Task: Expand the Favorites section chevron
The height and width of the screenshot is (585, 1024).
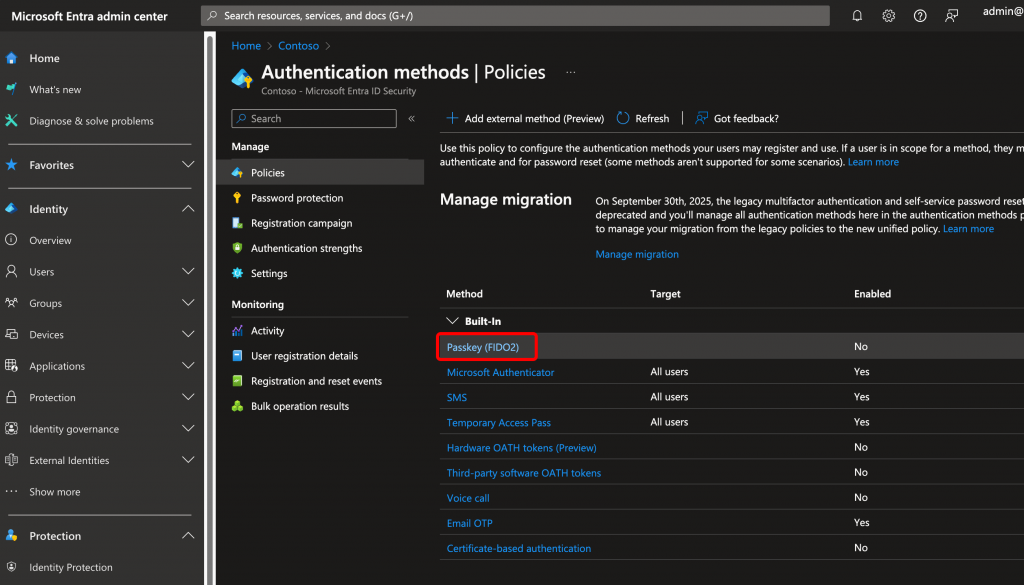Action: 187,165
